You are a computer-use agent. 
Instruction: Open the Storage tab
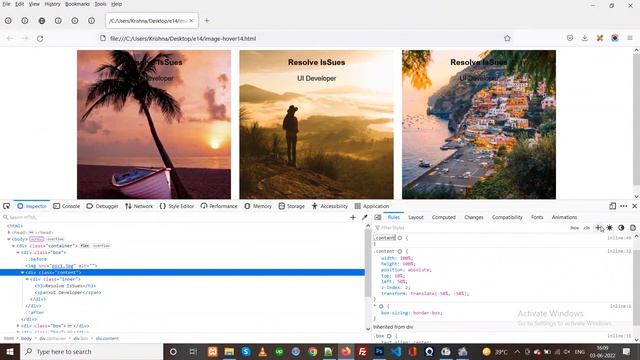(x=291, y=206)
